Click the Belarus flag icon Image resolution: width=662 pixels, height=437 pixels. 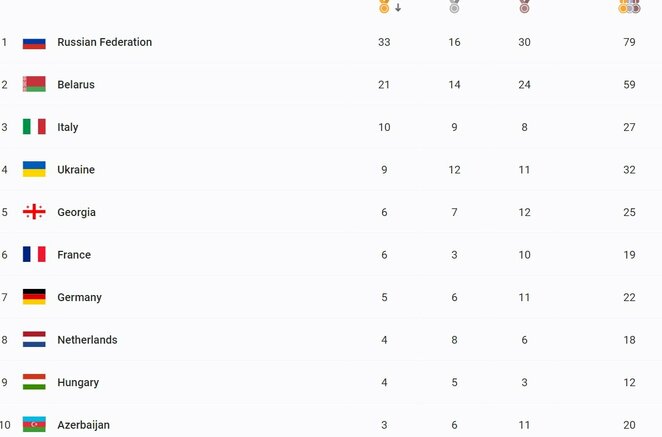pos(34,85)
